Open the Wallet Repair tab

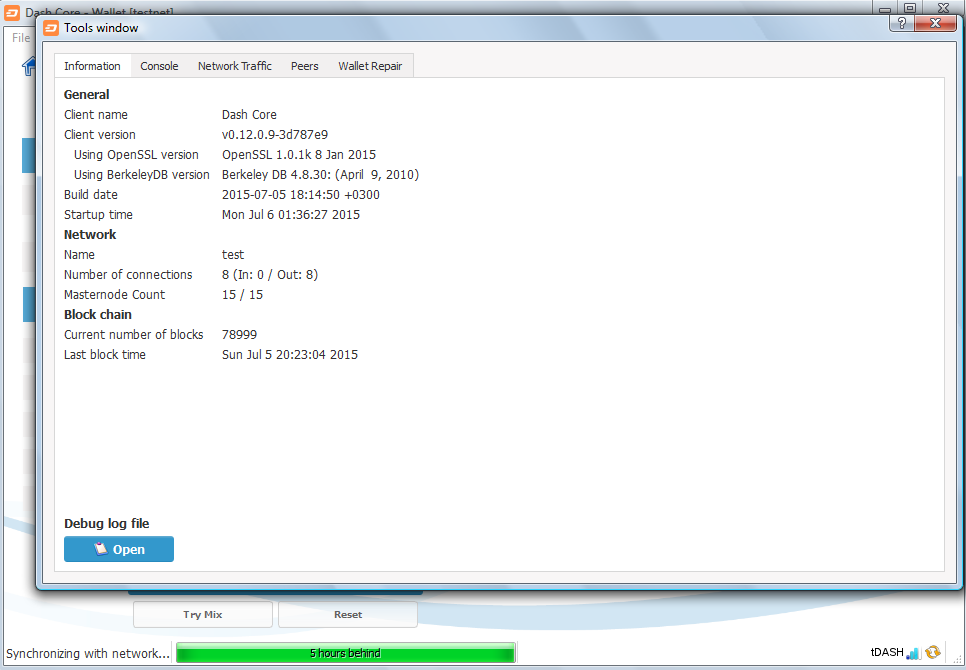coord(370,66)
